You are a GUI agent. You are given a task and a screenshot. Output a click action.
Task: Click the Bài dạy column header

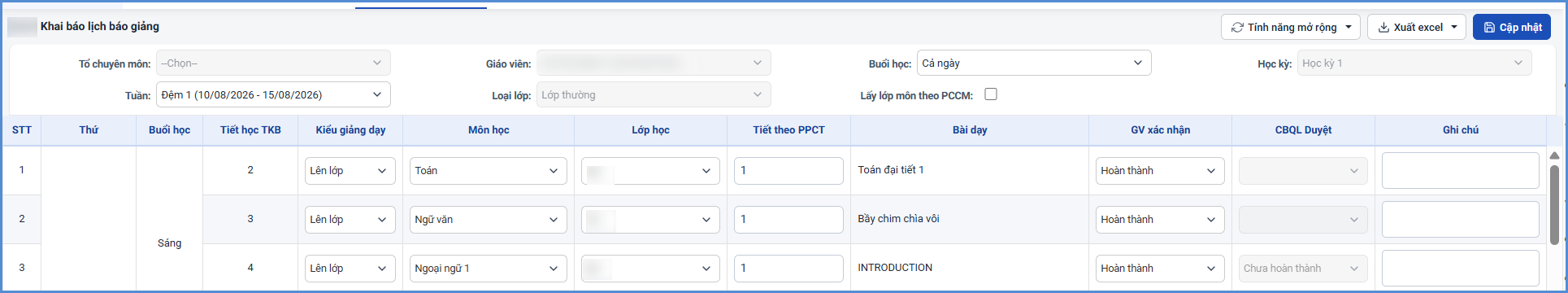pyautogui.click(x=970, y=130)
